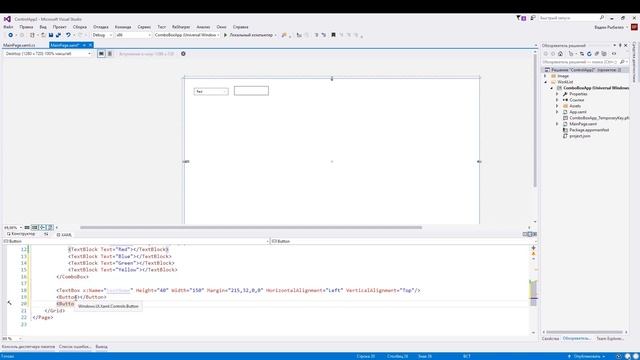
Task: Close the active MainPage.xaml tab
Action: [x=91, y=45]
